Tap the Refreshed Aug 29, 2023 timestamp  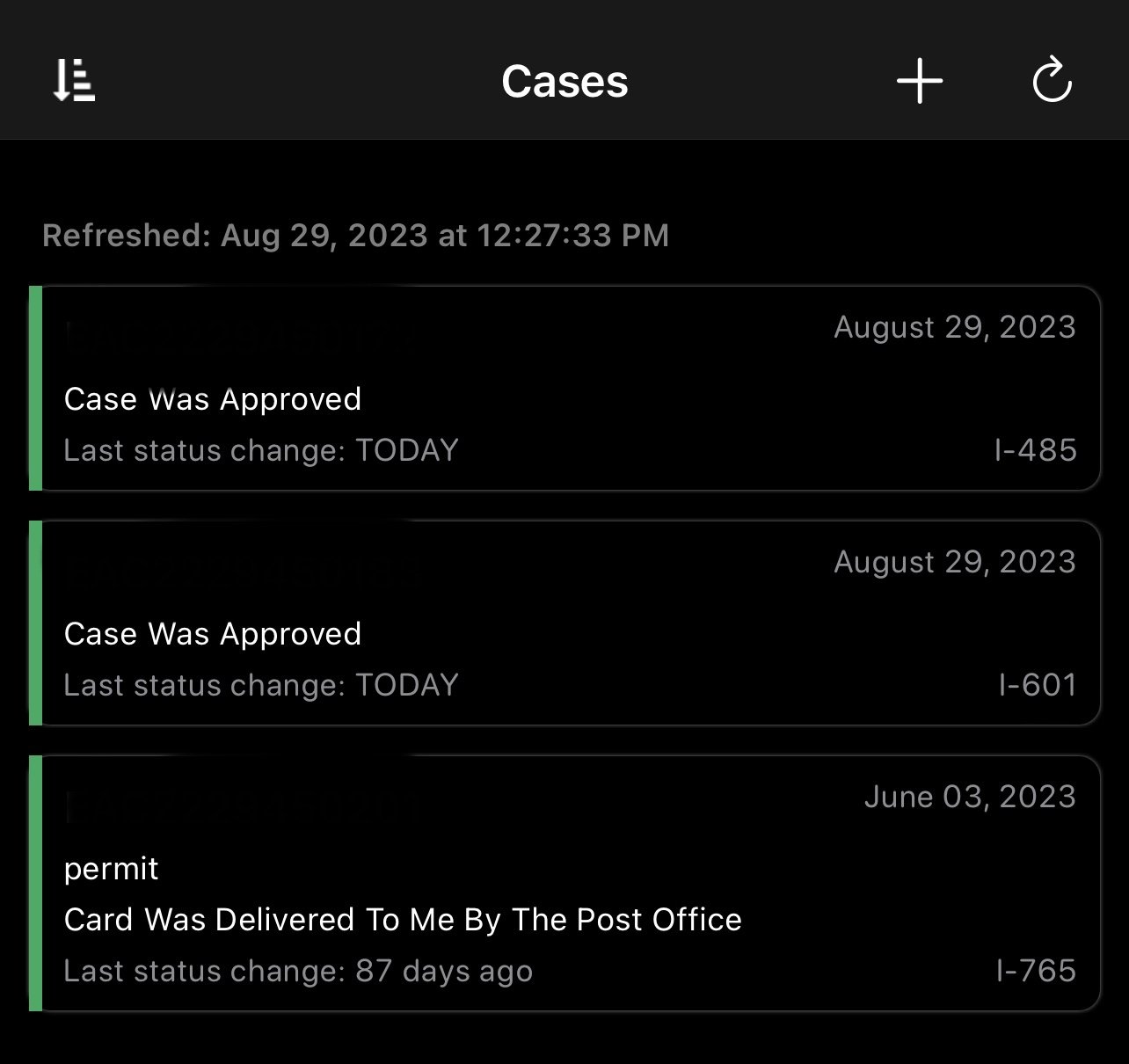pyautogui.click(x=355, y=236)
